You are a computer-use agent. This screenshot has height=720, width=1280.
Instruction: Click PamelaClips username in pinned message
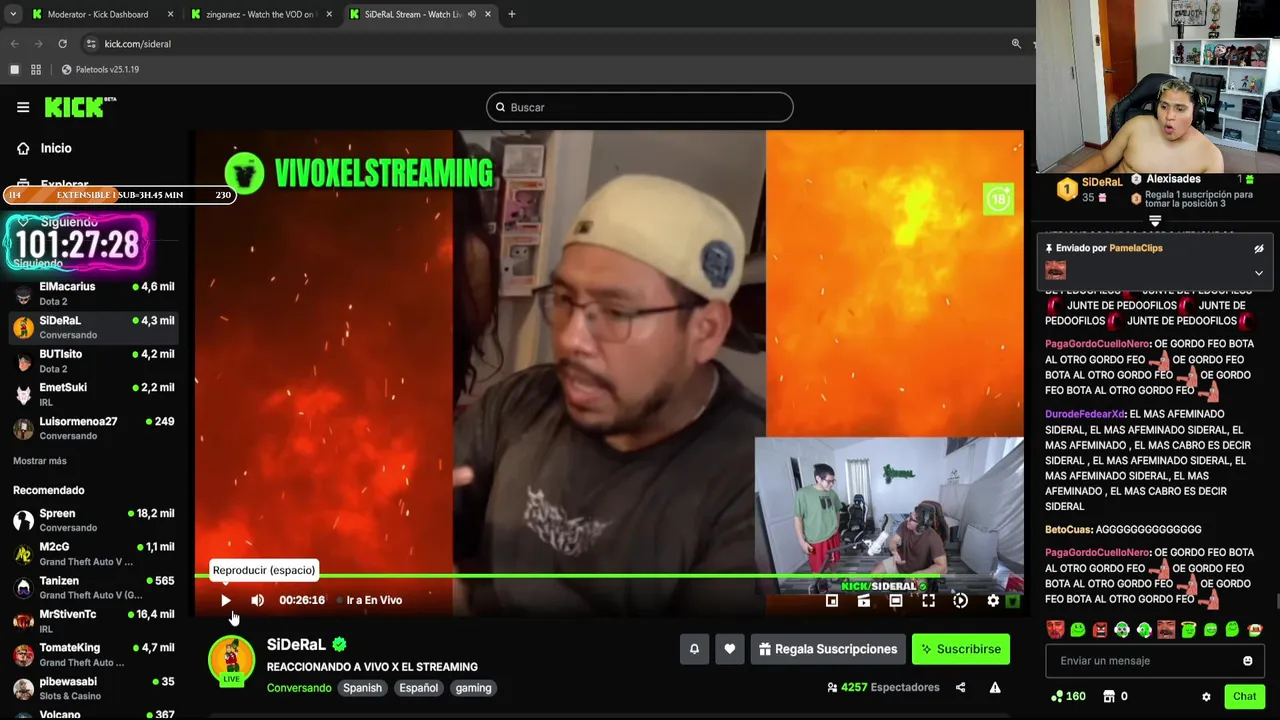pyautogui.click(x=1136, y=248)
